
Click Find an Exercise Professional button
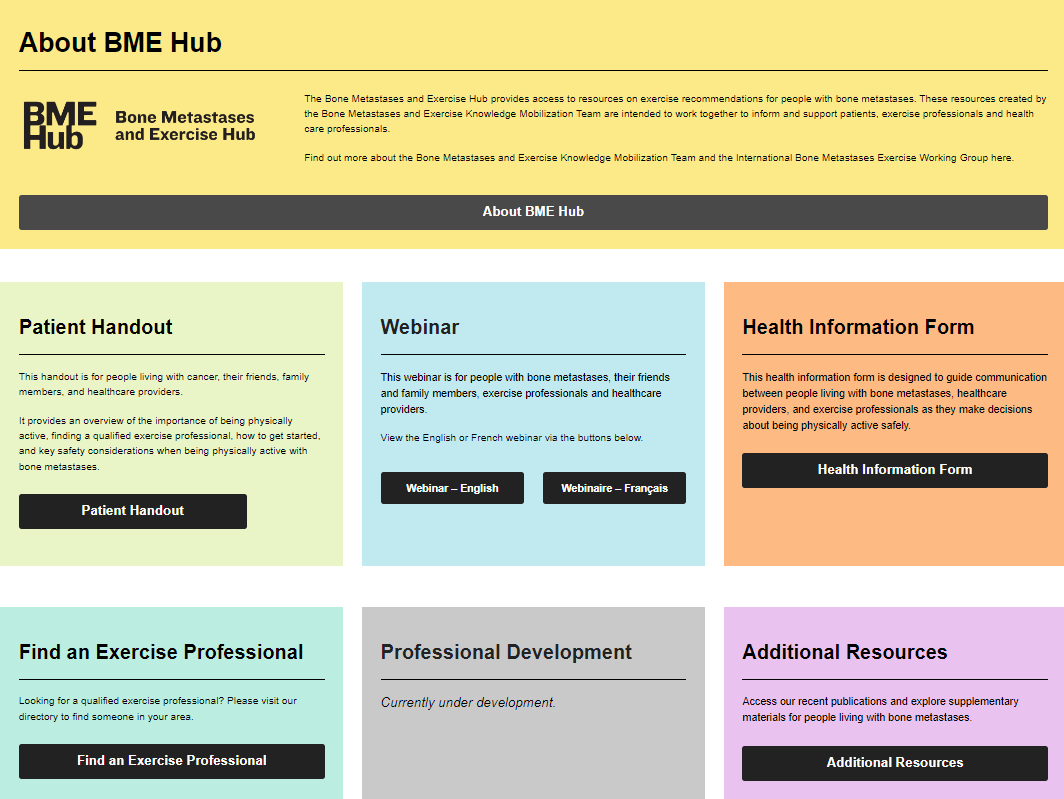click(x=171, y=761)
